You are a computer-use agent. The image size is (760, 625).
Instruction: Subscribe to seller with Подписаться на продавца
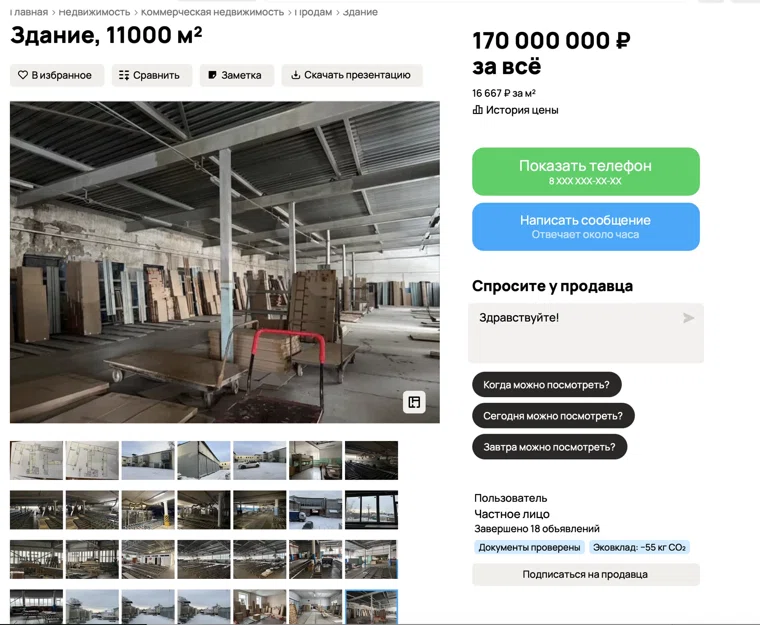coord(586,574)
